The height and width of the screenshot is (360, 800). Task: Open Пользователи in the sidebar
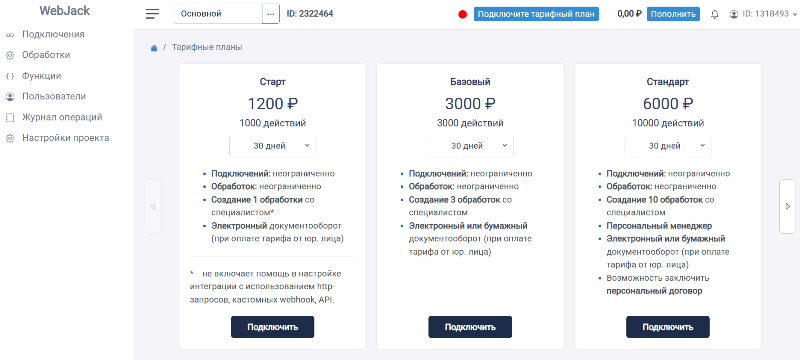[x=54, y=96]
